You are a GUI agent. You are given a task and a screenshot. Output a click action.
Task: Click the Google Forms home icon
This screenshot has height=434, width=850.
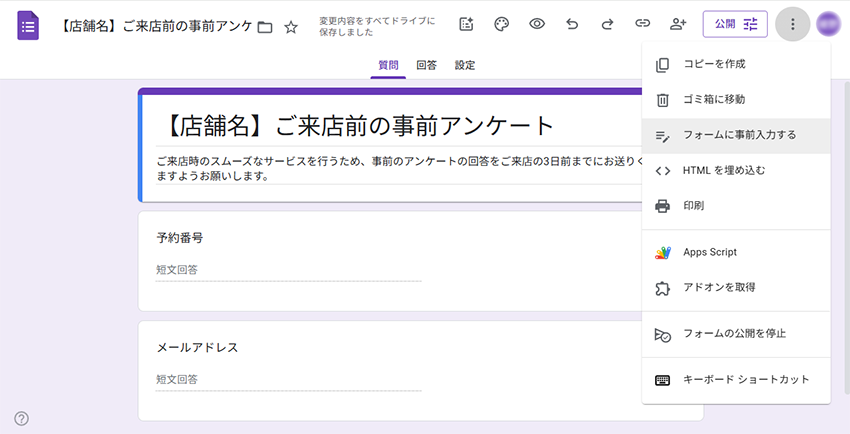[28, 25]
